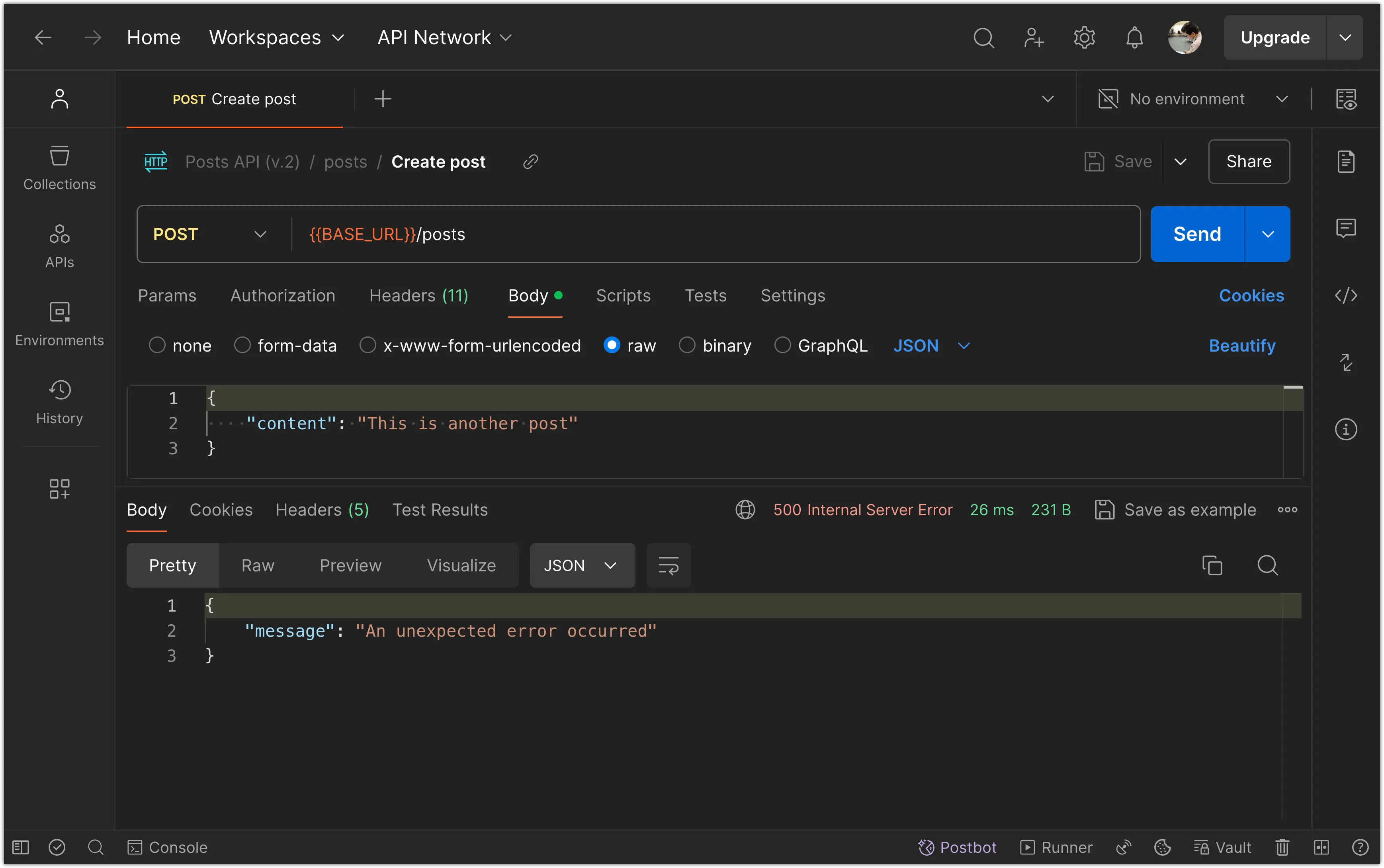
Task: Open APIs in the sidebar
Action: click(60, 246)
